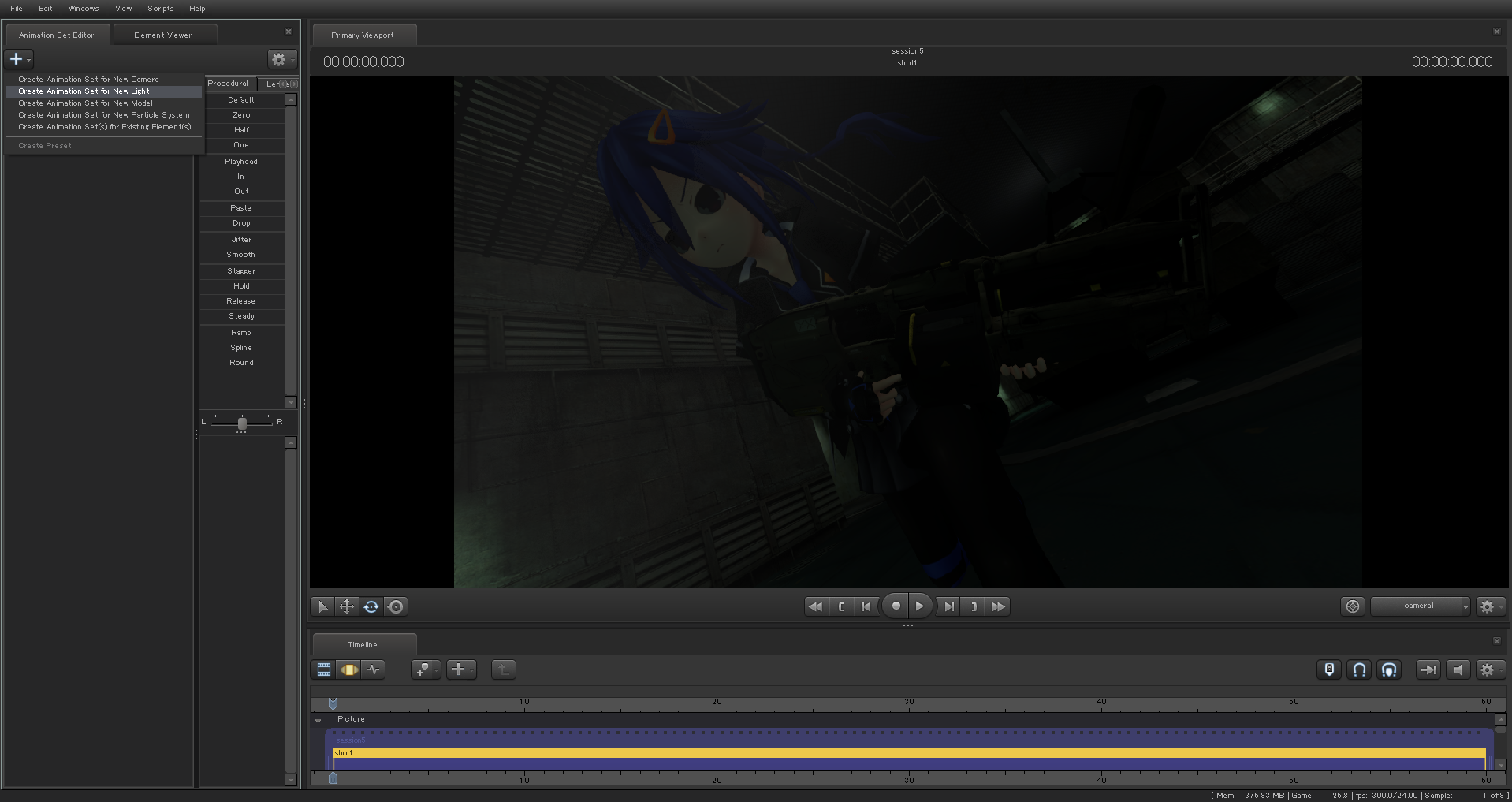Click the left bracket playback button
The width and height of the screenshot is (1512, 802).
[x=841, y=606]
